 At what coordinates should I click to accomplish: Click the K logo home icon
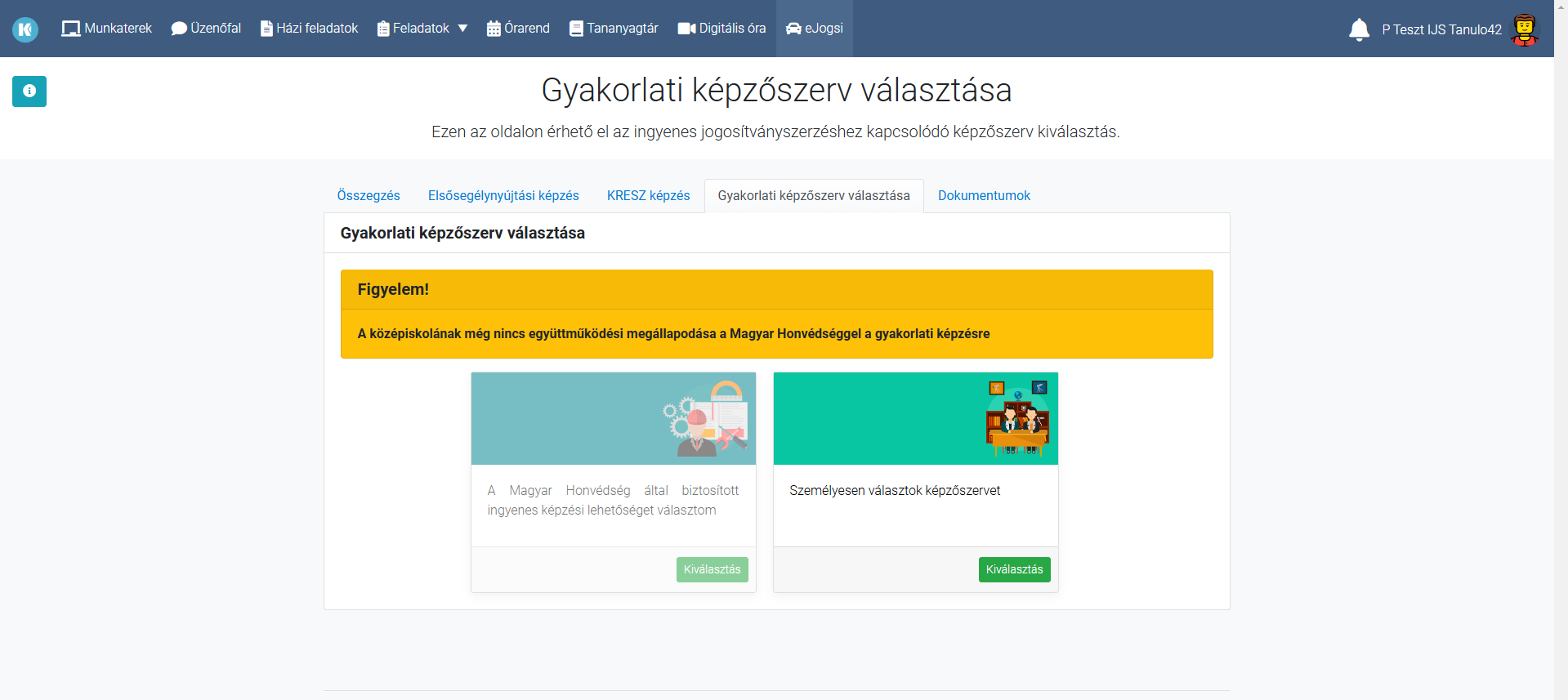[x=25, y=29]
